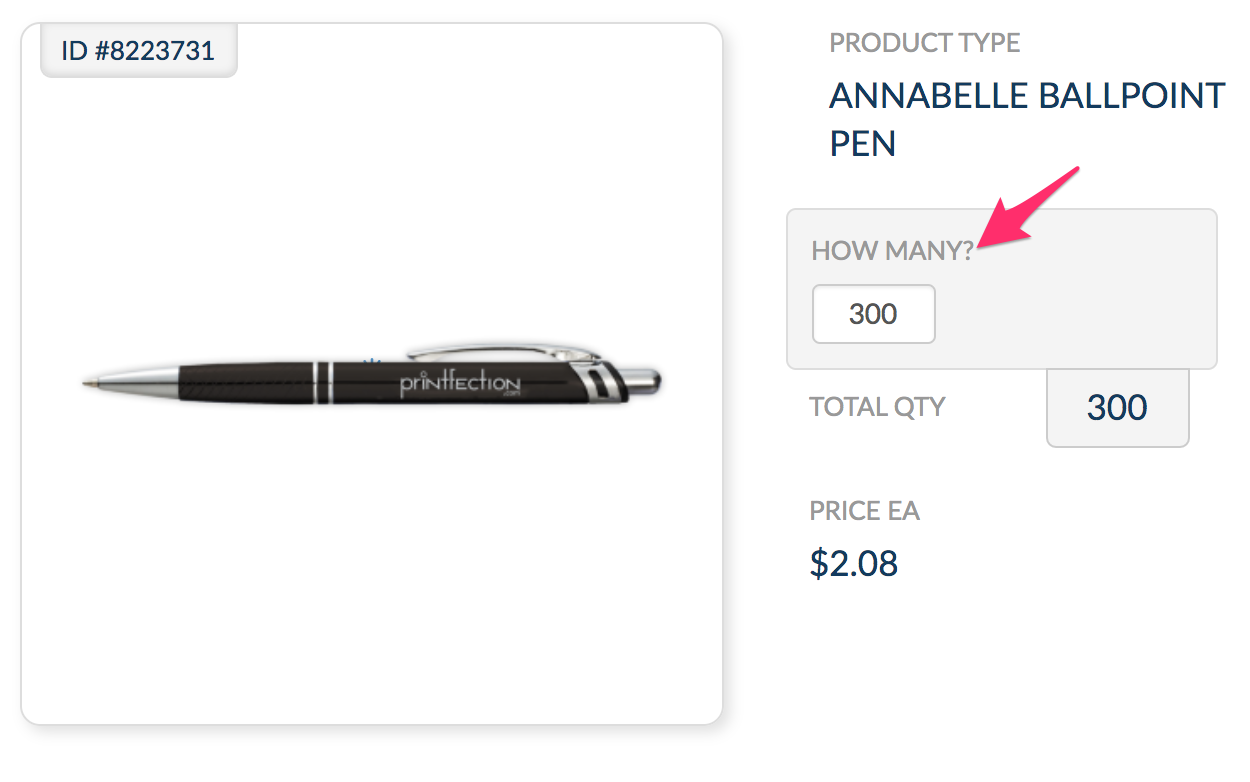Click the textured black grip of the pen
1250x782 pixels.
[x=245, y=382]
